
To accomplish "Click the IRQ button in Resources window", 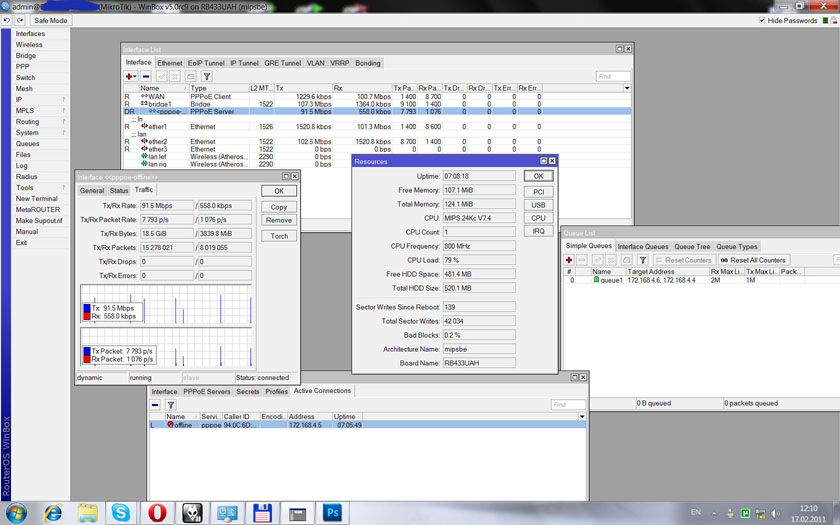I will (x=538, y=231).
